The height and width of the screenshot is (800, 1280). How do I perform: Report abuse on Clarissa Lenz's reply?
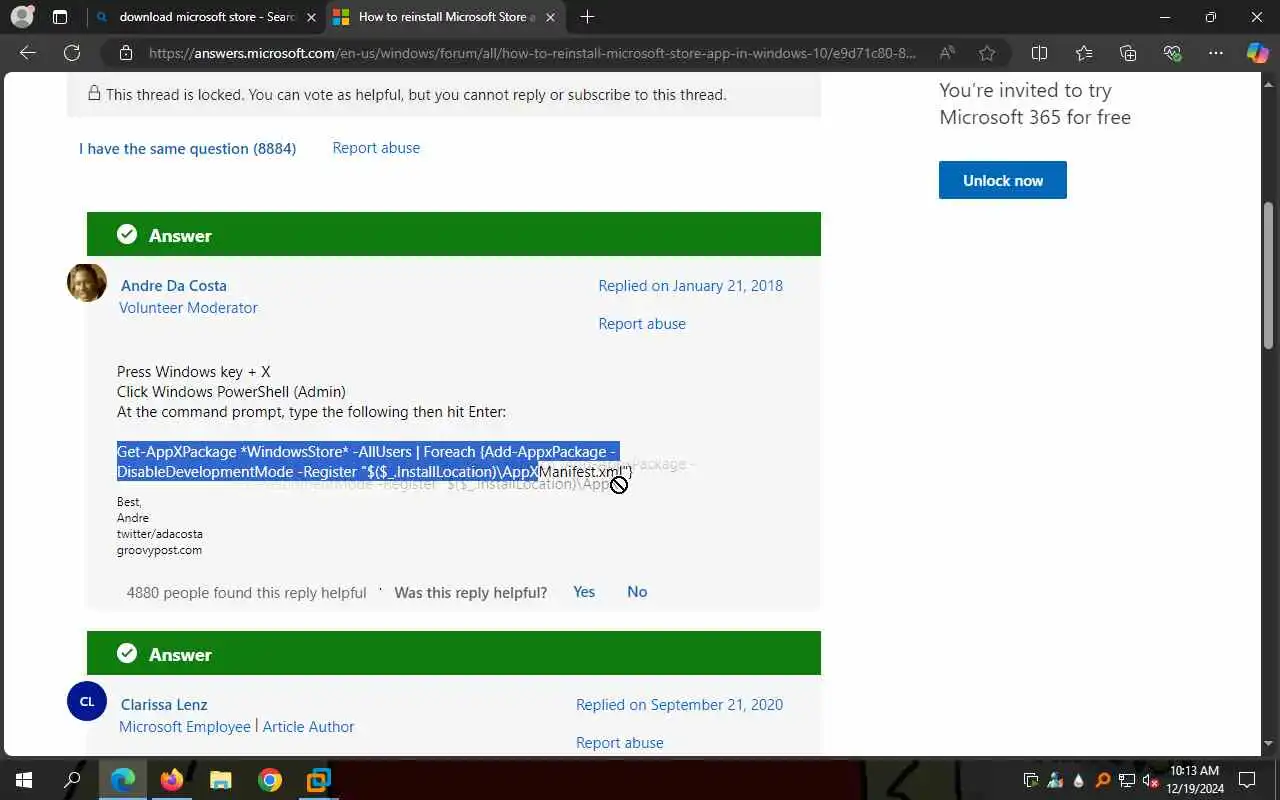pyautogui.click(x=620, y=742)
